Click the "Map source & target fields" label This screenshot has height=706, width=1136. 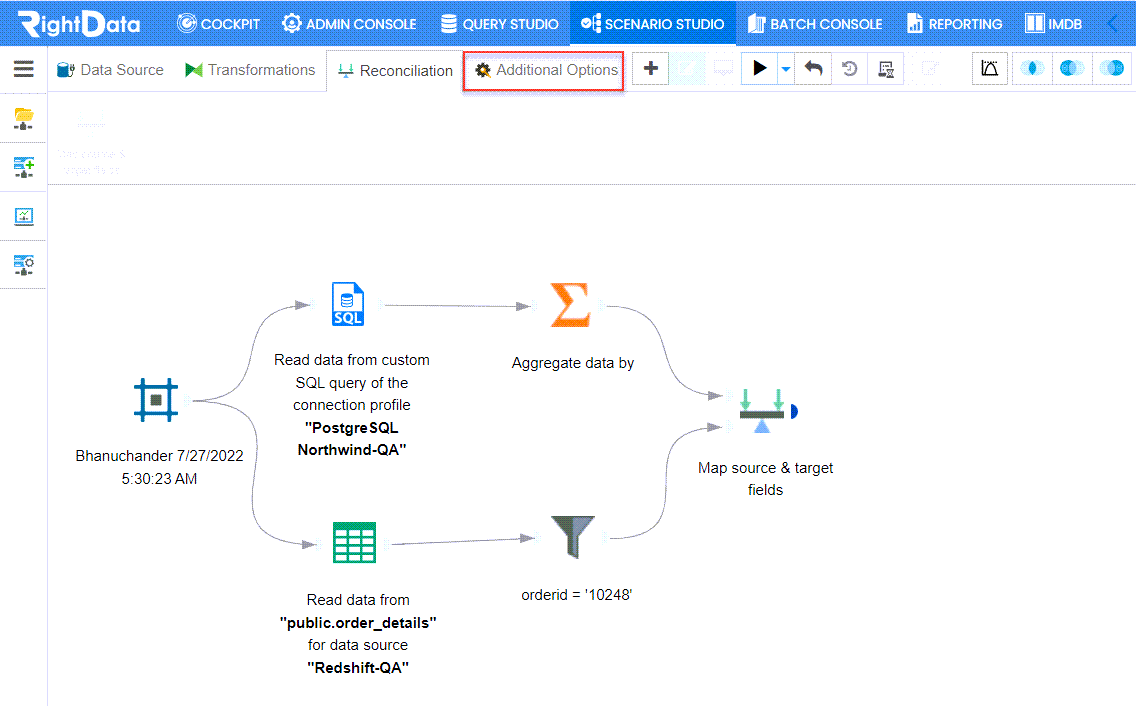(x=766, y=478)
